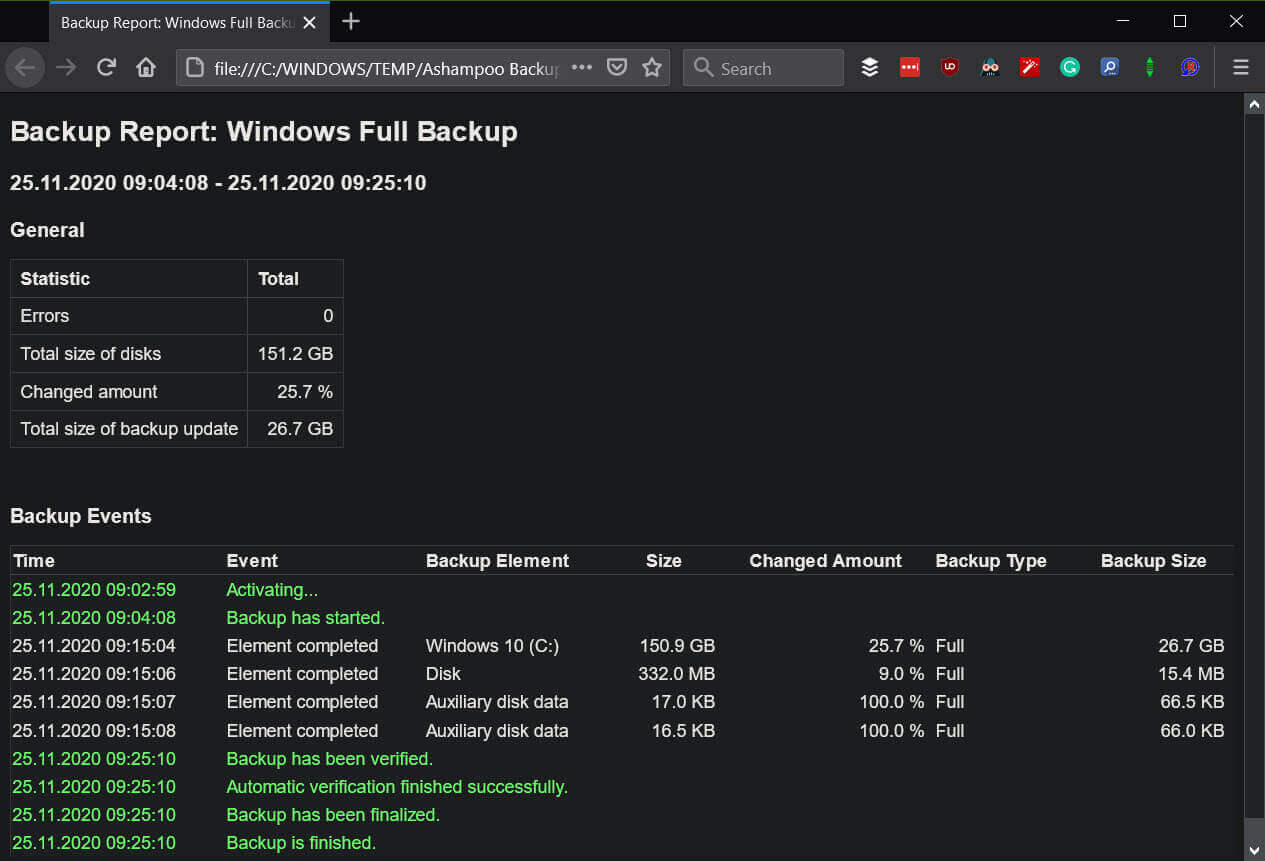Click the Buffer stacked-layers extension icon
This screenshot has height=861, width=1265.
pyautogui.click(x=870, y=67)
